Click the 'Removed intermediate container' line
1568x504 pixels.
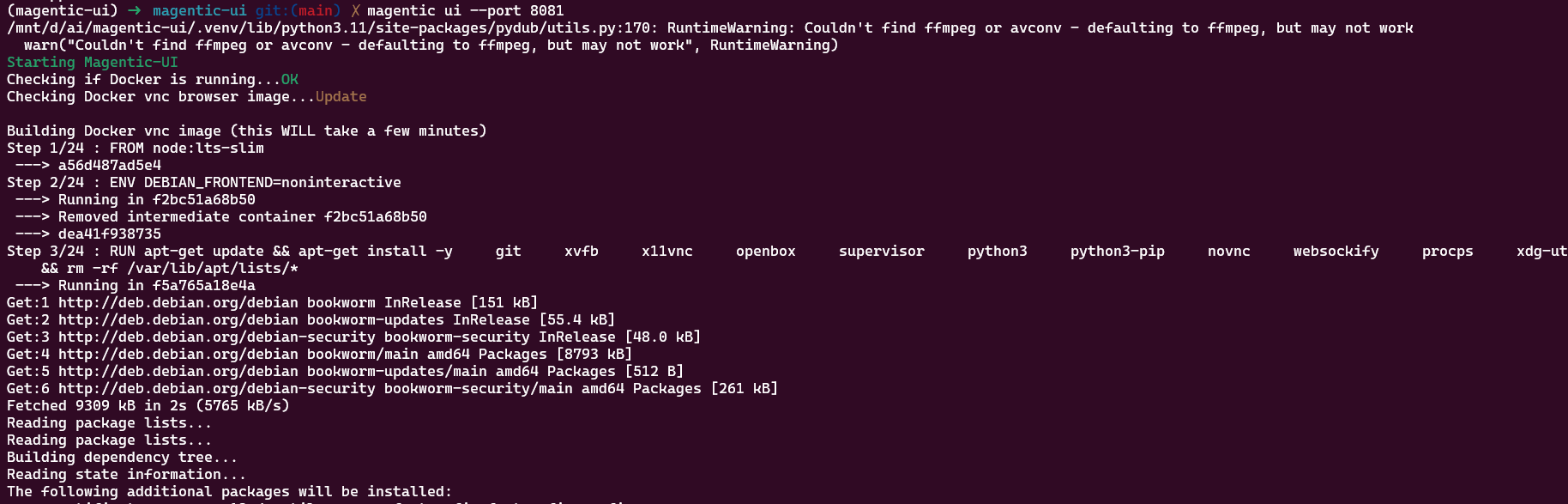coord(221,216)
